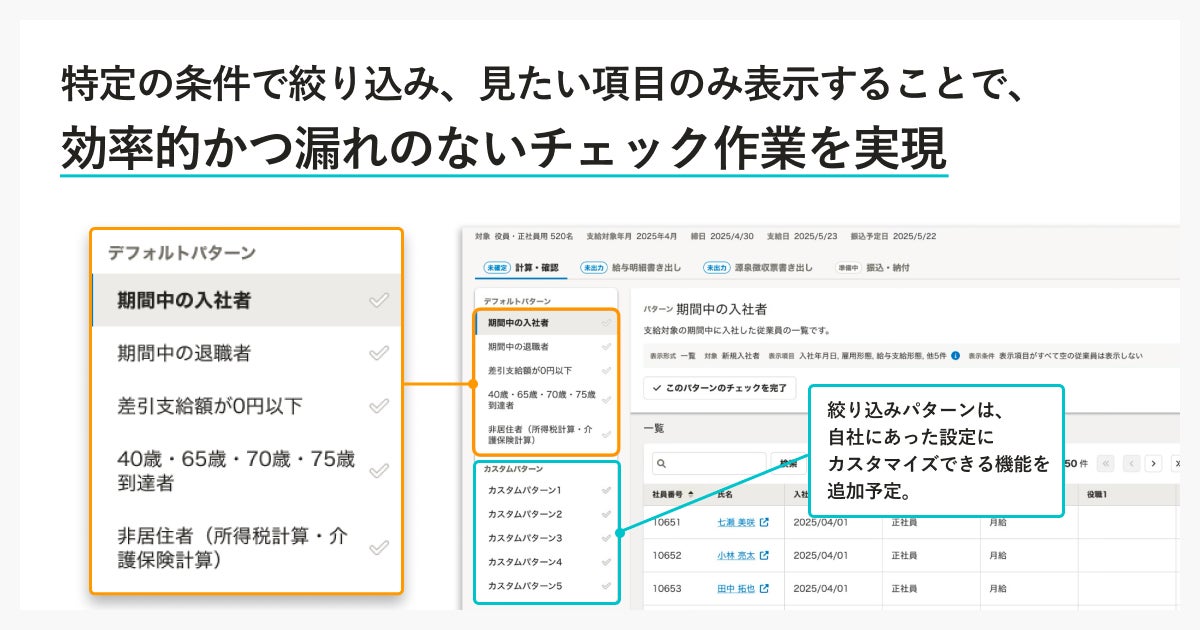Toggle check of カスタムパターン3 in app sidebar
Image resolution: width=1200 pixels, height=630 pixels.
[x=606, y=538]
